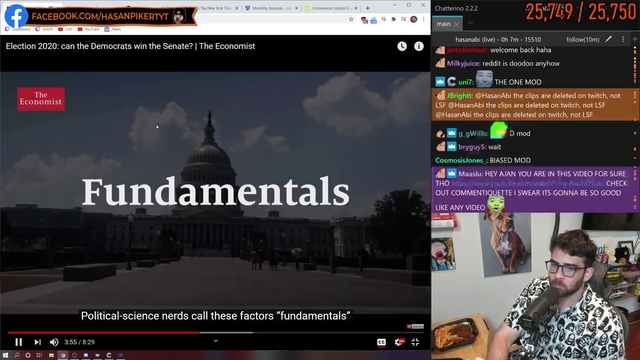Click the face emote in uni7's message
This screenshot has width=640, height=360.
(484, 78)
